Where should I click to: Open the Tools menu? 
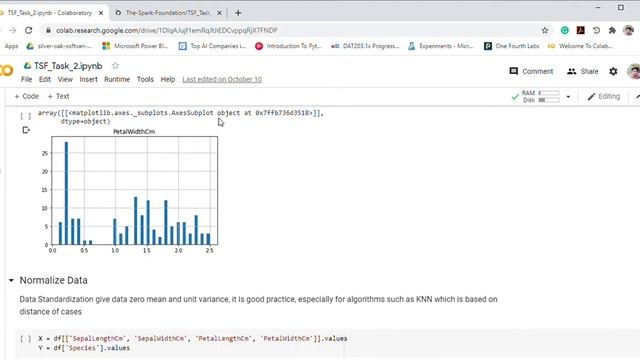tap(145, 79)
